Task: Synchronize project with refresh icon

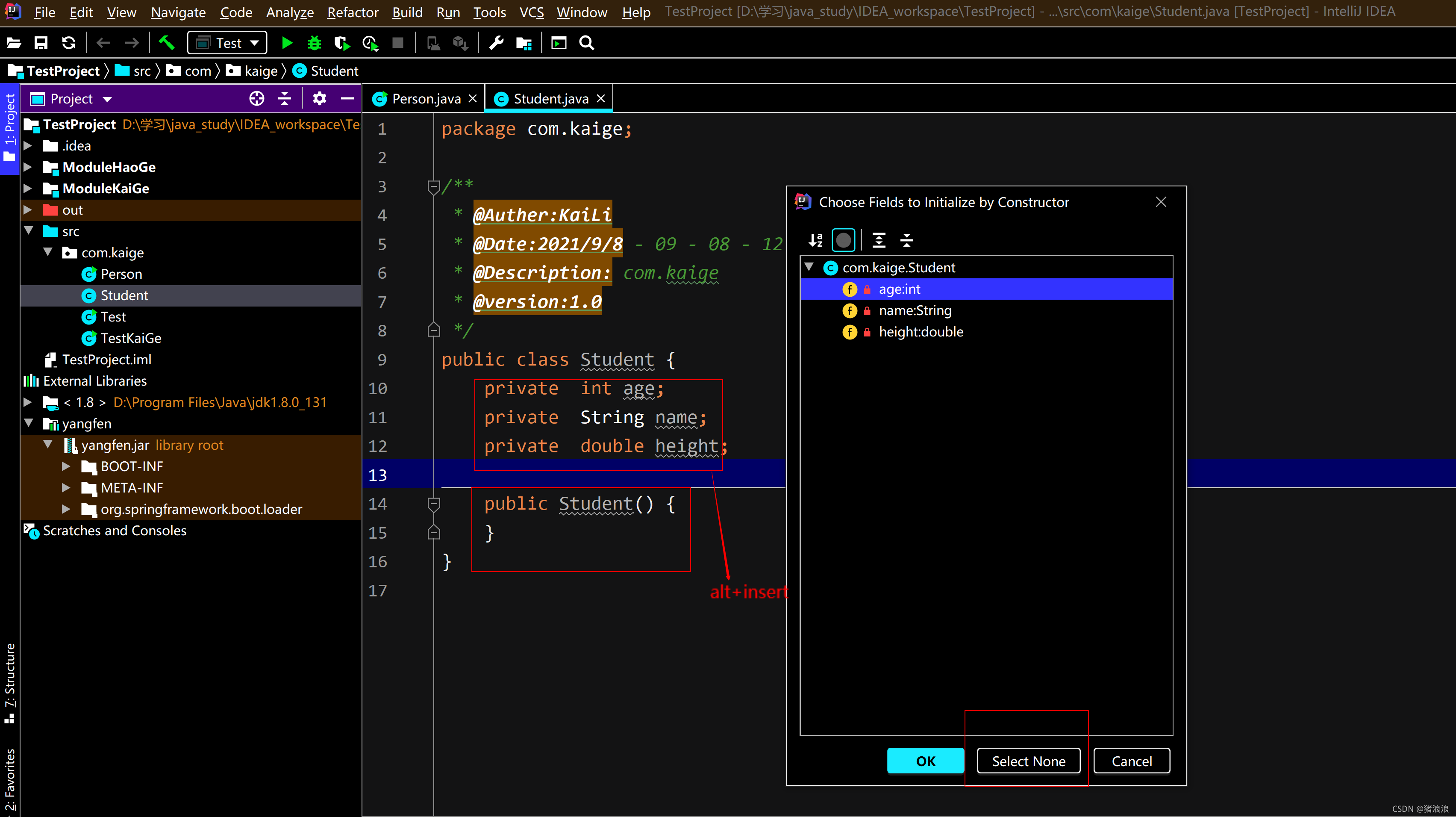Action: pos(68,43)
